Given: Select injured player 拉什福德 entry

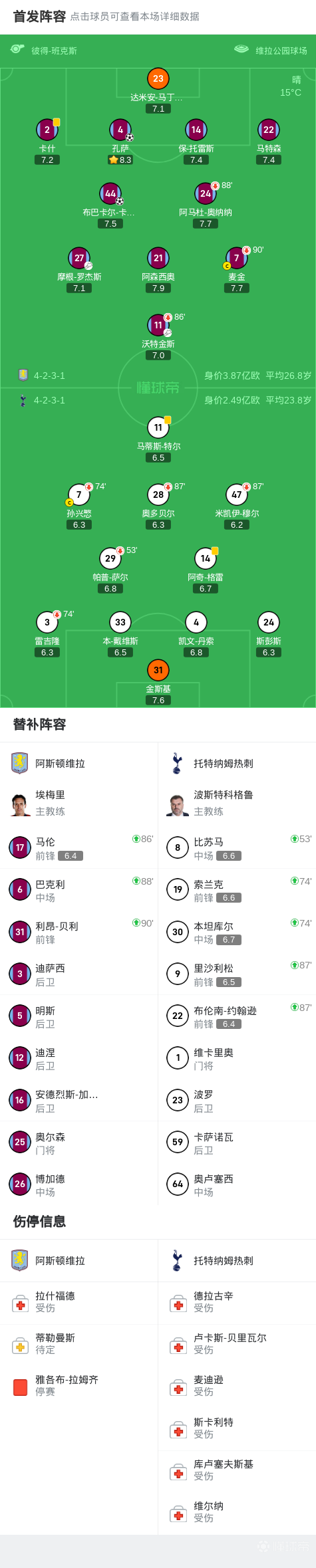Looking at the screenshot, I should point(79,1303).
